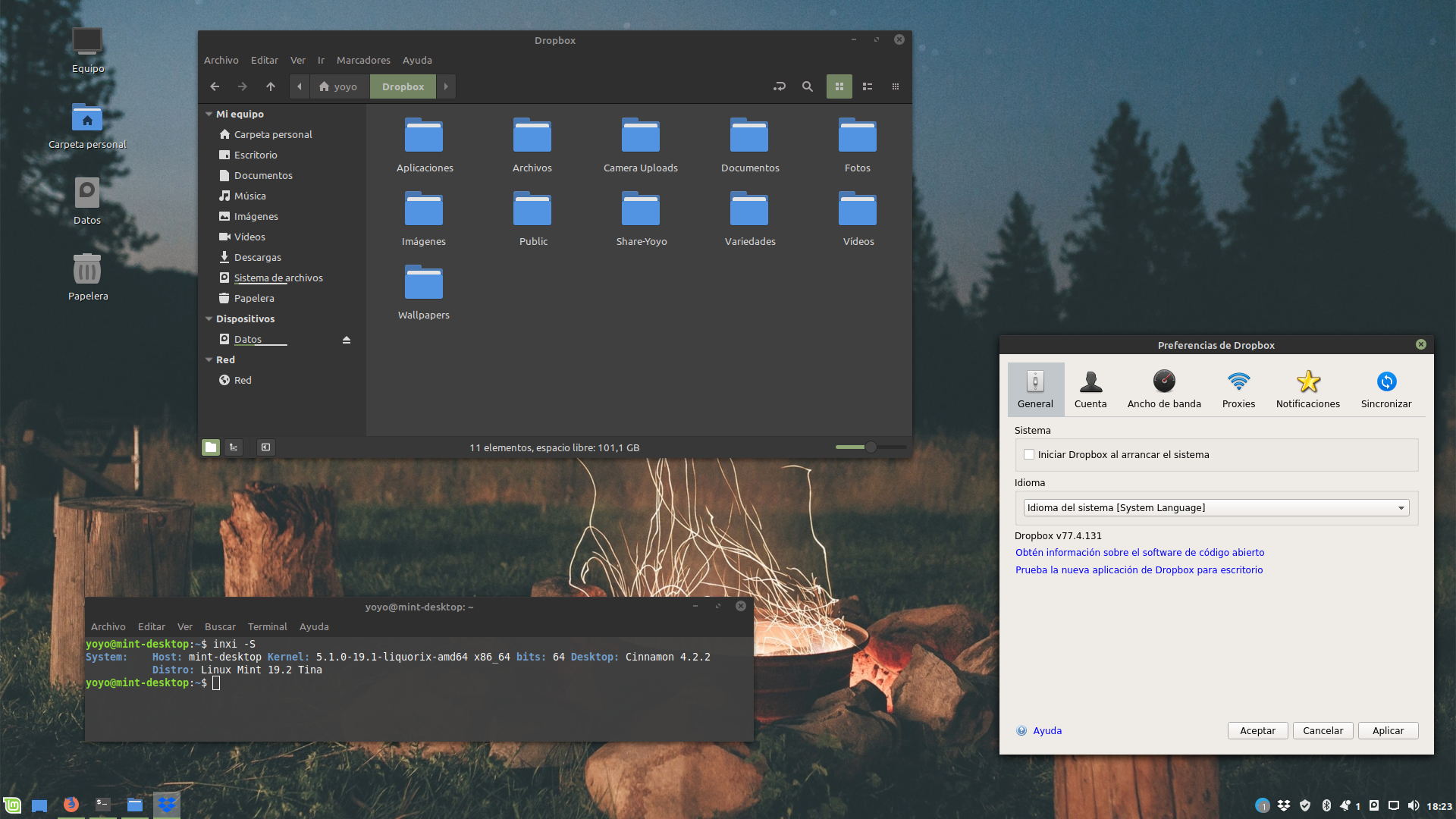Collapse the Mi equipo section

click(209, 115)
